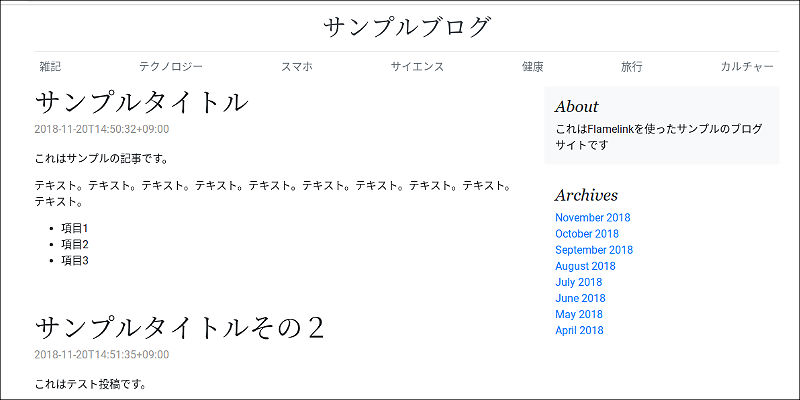Click the text これはサンプルの記事です。
Image resolution: width=800 pixels, height=400 pixels.
tap(102, 159)
